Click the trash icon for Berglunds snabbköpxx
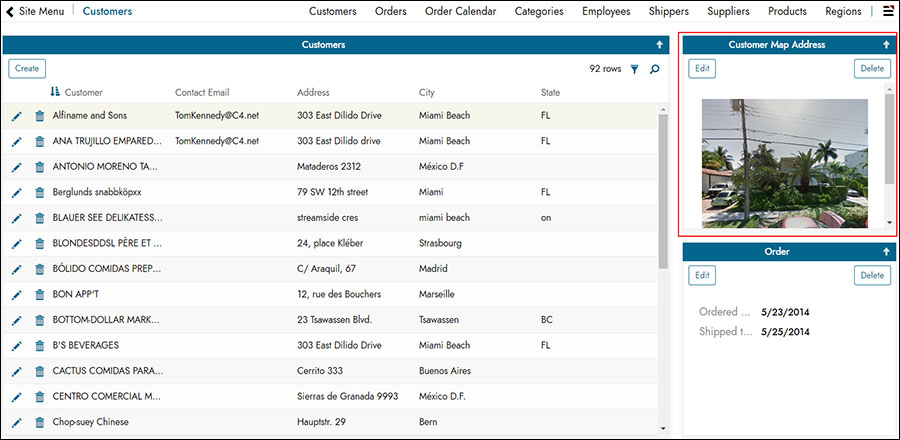Viewport: 900px width, 440px height. [x=40, y=192]
